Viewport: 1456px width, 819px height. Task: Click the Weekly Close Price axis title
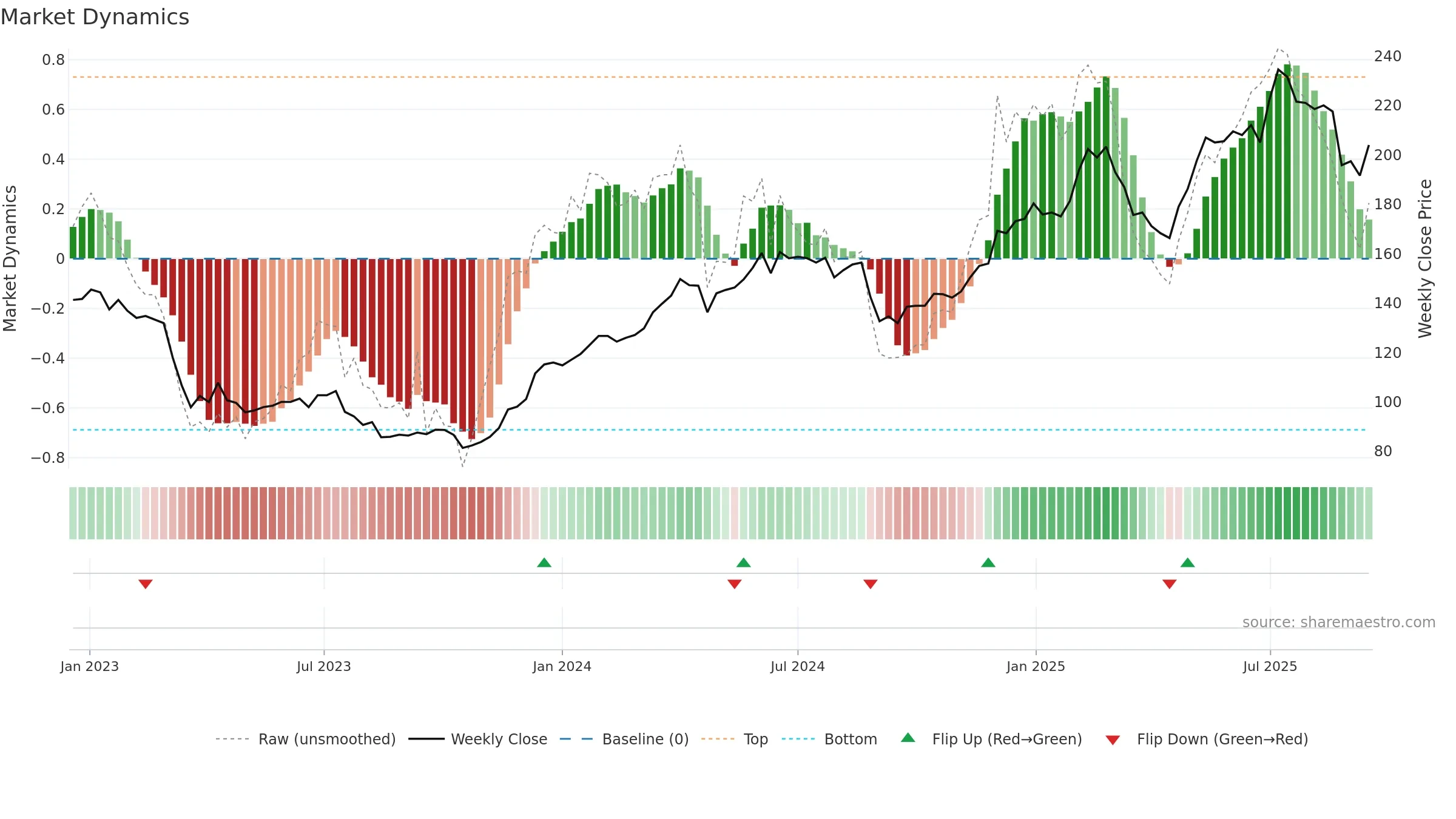pyautogui.click(x=1425, y=258)
